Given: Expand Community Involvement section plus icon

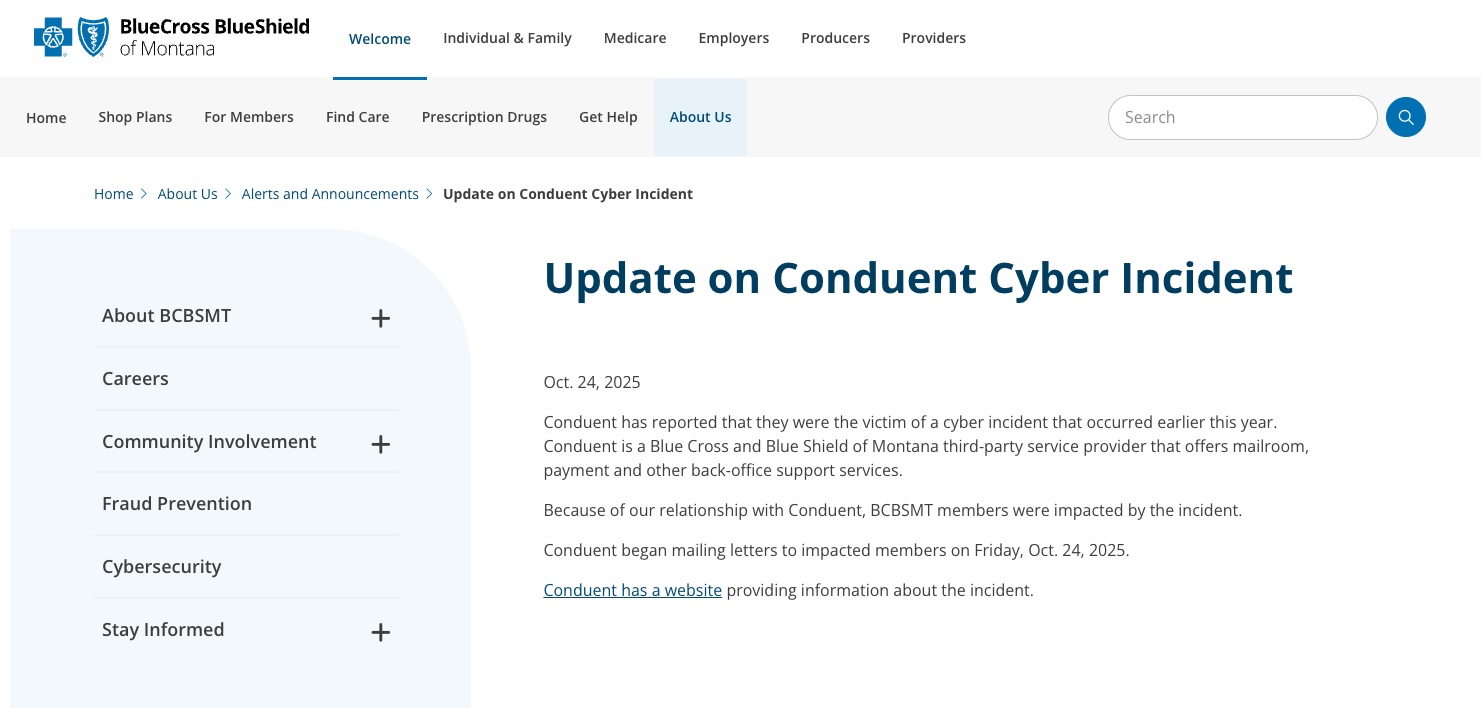Looking at the screenshot, I should click(x=380, y=444).
